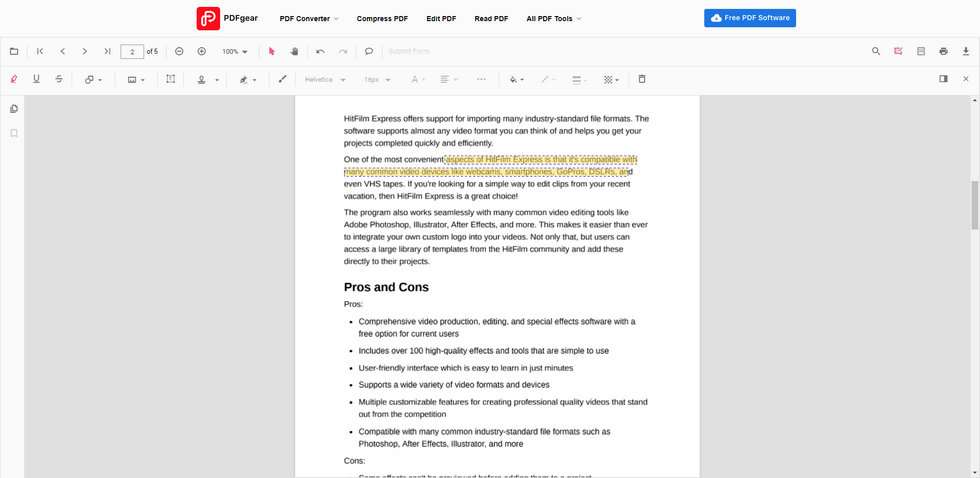980x478 pixels.
Task: Download the PDF file
Action: click(966, 51)
